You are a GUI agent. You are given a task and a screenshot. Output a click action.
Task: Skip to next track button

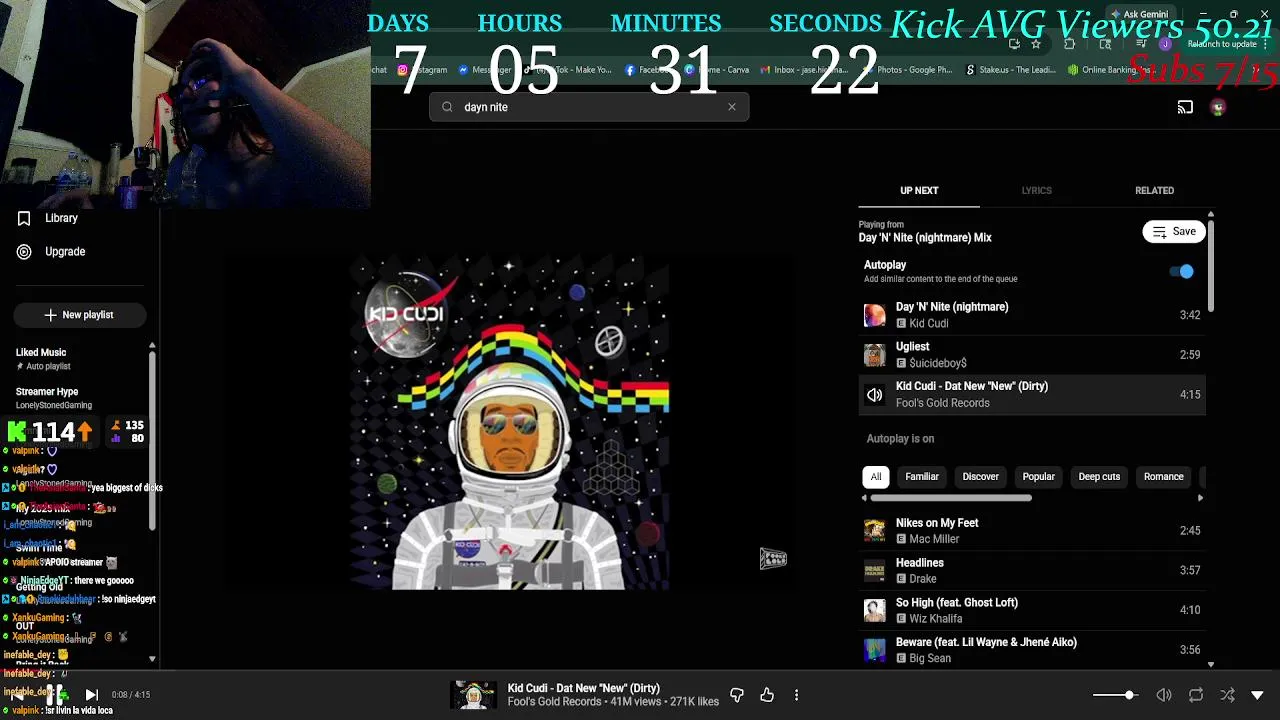91,694
